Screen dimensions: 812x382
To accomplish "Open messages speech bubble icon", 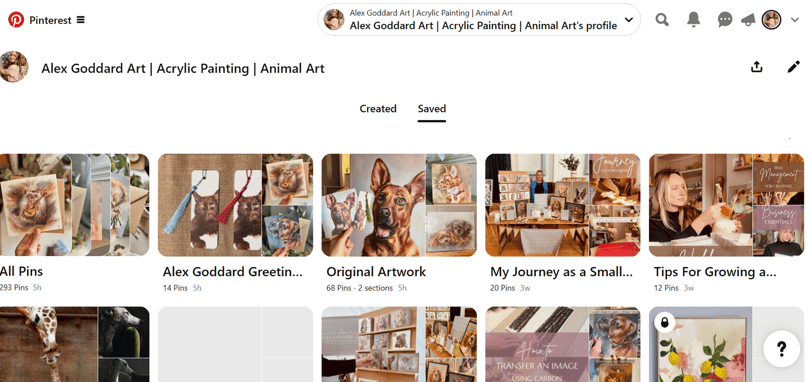I will click(x=724, y=20).
